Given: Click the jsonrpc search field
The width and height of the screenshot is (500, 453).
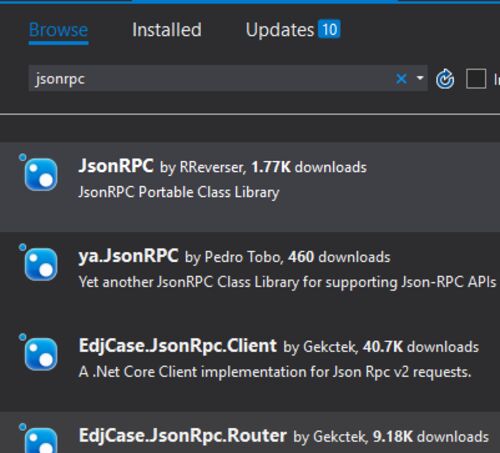Looking at the screenshot, I should (x=228, y=79).
